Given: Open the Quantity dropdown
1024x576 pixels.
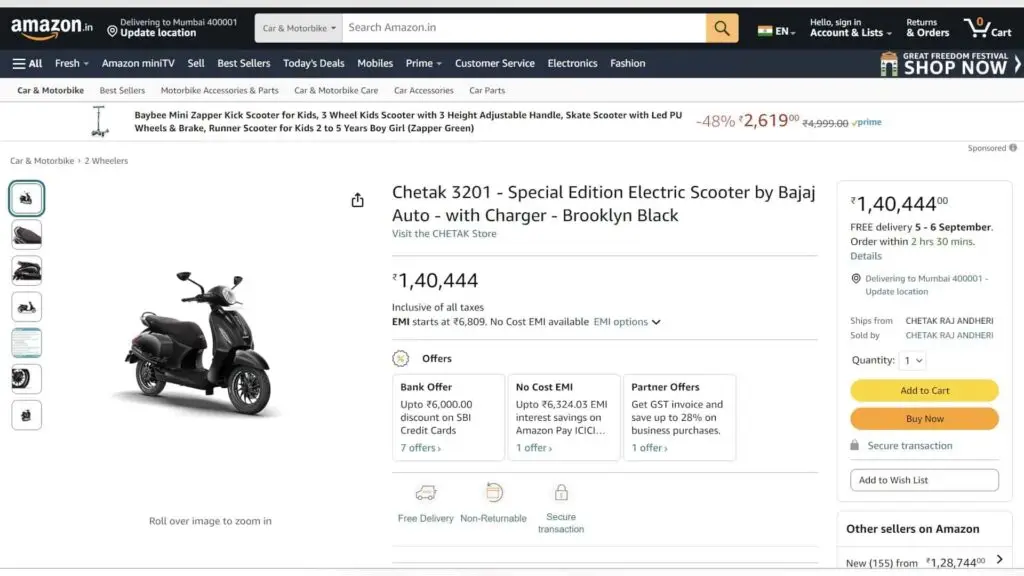Looking at the screenshot, I should coord(913,360).
